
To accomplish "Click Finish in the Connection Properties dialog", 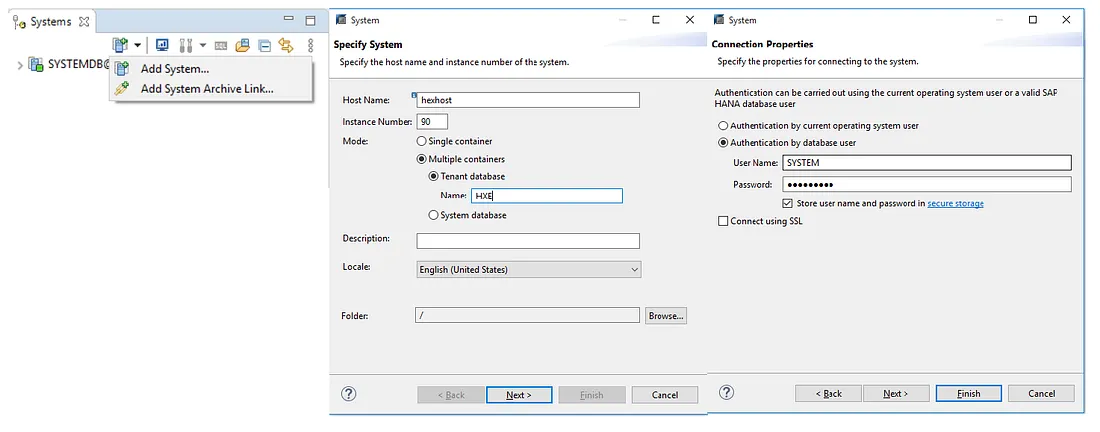I will click(969, 393).
